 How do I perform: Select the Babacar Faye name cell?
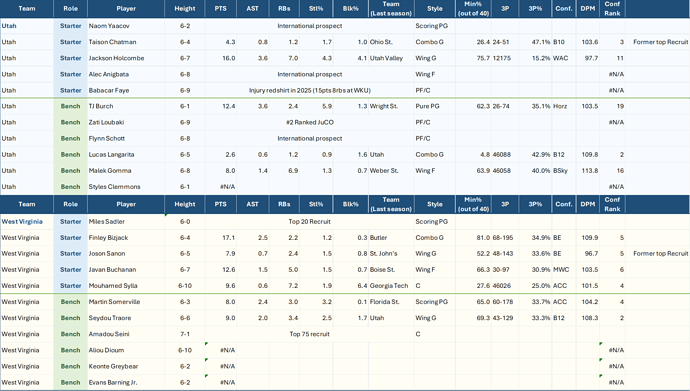click(x=126, y=90)
